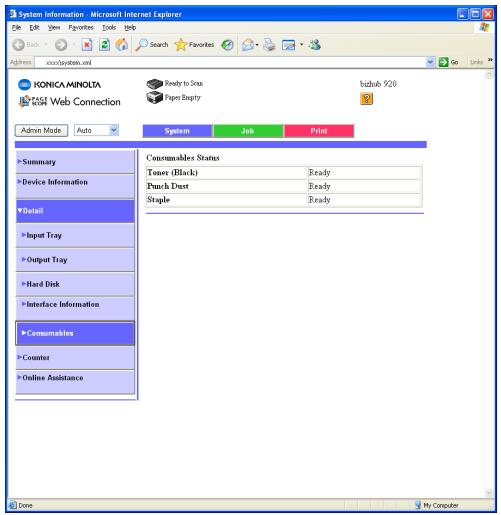Click the Consumables Status heading

coord(183,158)
